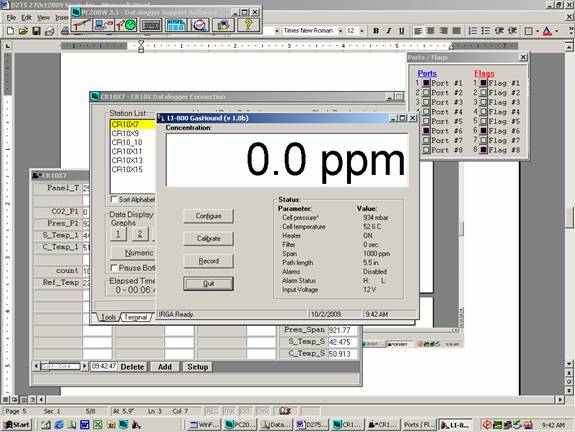
Task: Click the PC208W Program editor icon
Action: point(104,25)
